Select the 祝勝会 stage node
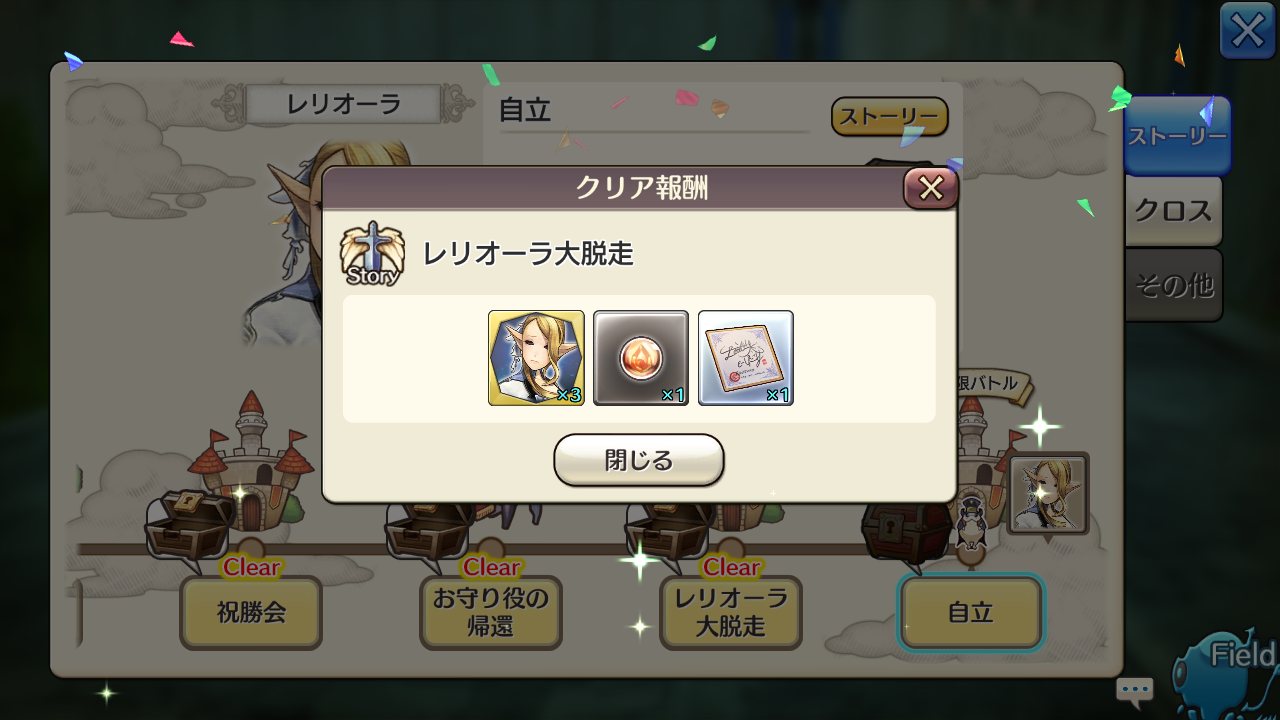1280x720 pixels. click(251, 613)
